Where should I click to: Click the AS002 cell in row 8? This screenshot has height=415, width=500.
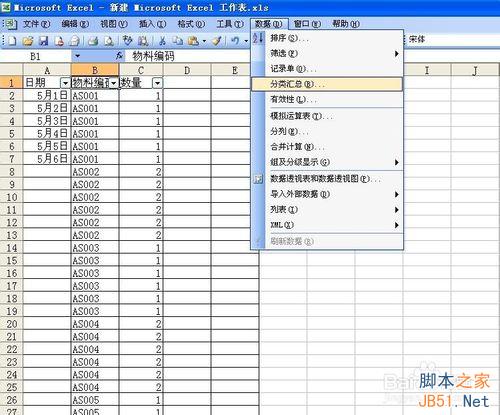(x=95, y=172)
